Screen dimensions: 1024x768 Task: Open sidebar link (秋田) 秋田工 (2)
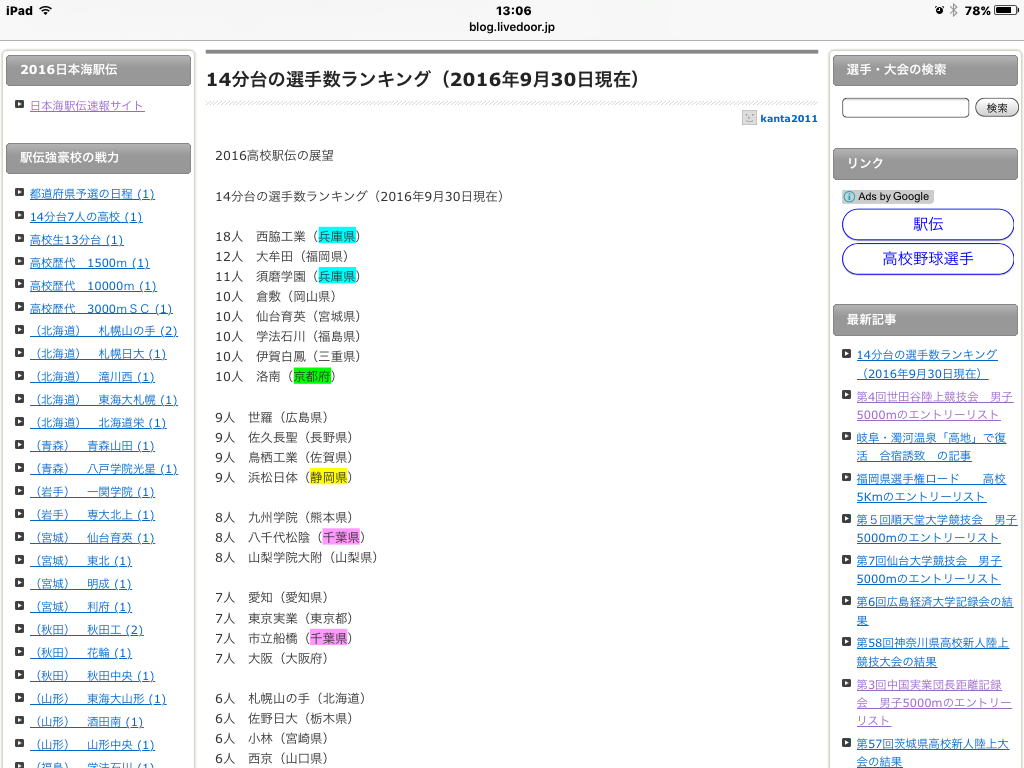(87, 630)
